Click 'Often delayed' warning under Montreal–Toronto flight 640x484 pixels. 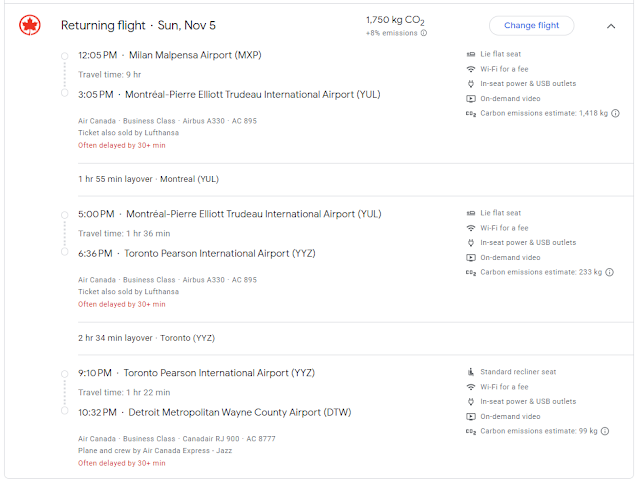point(122,304)
